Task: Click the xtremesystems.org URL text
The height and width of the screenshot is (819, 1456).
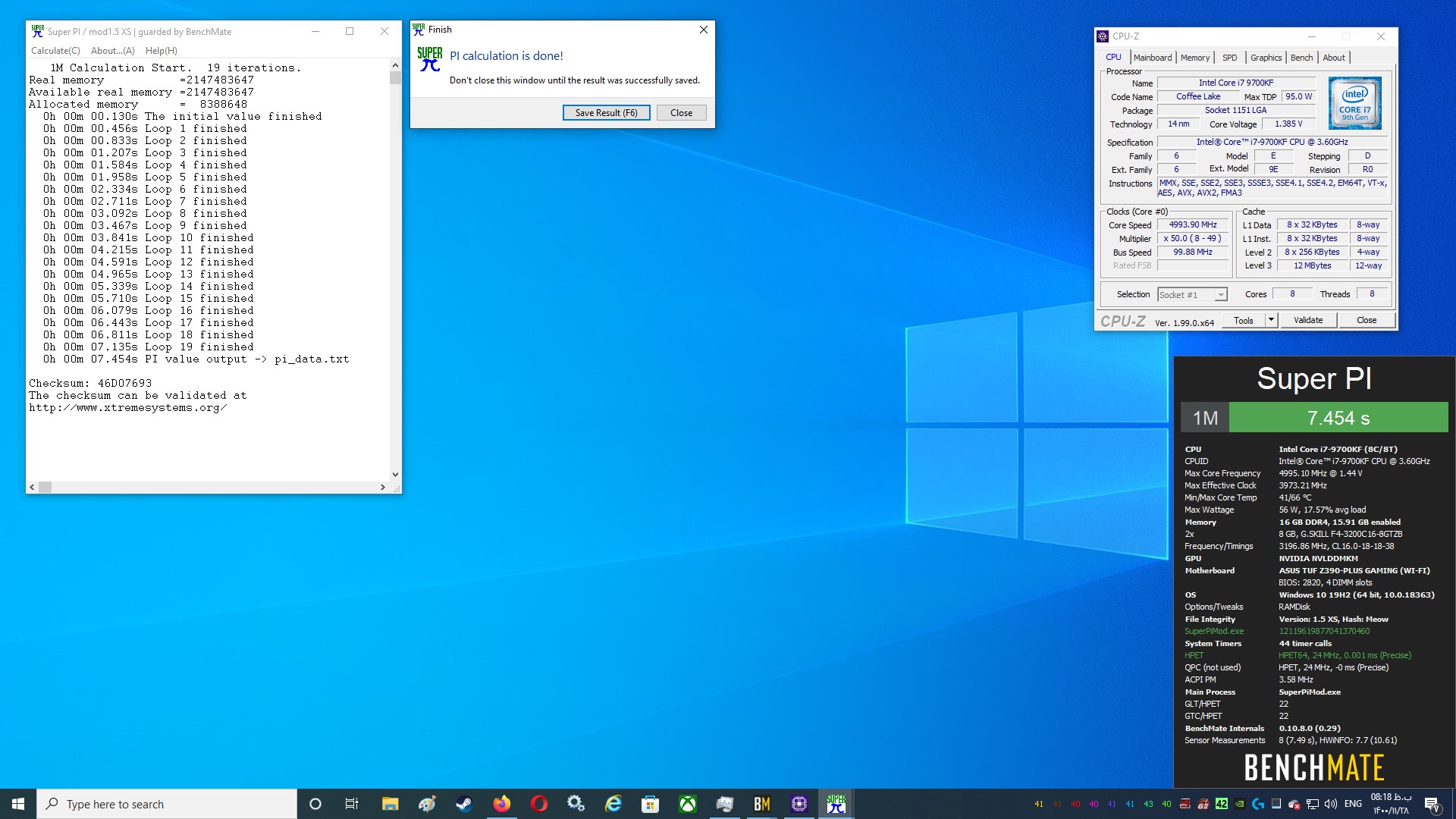Action: click(127, 408)
